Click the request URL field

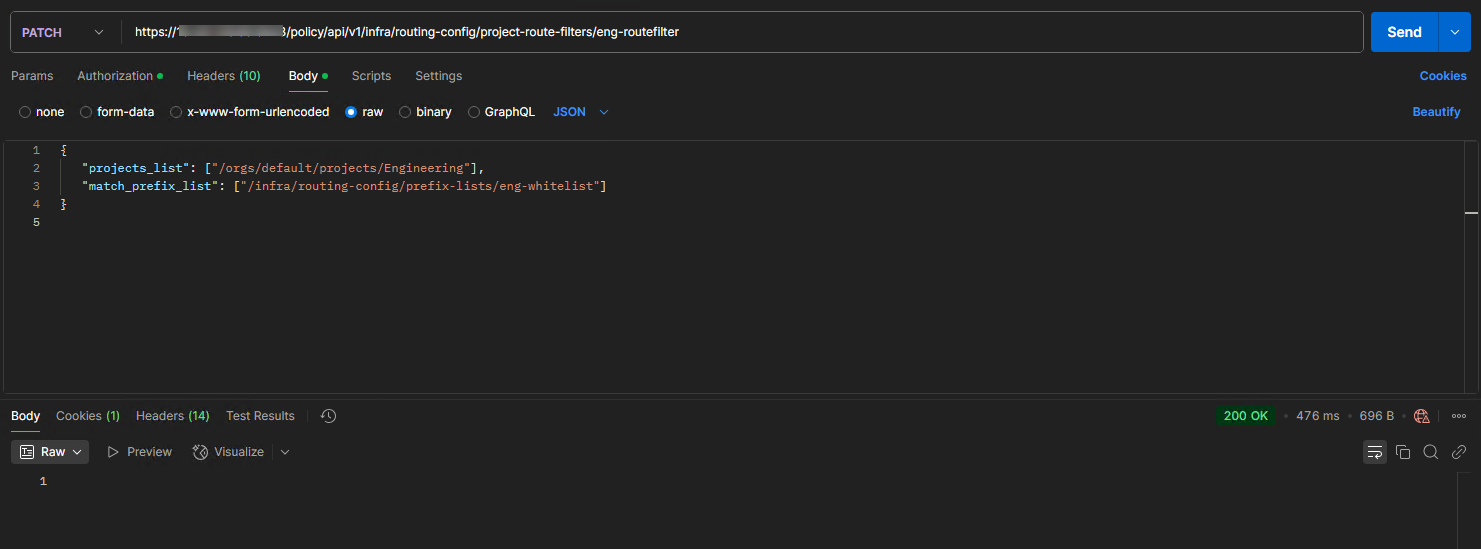click(x=740, y=32)
